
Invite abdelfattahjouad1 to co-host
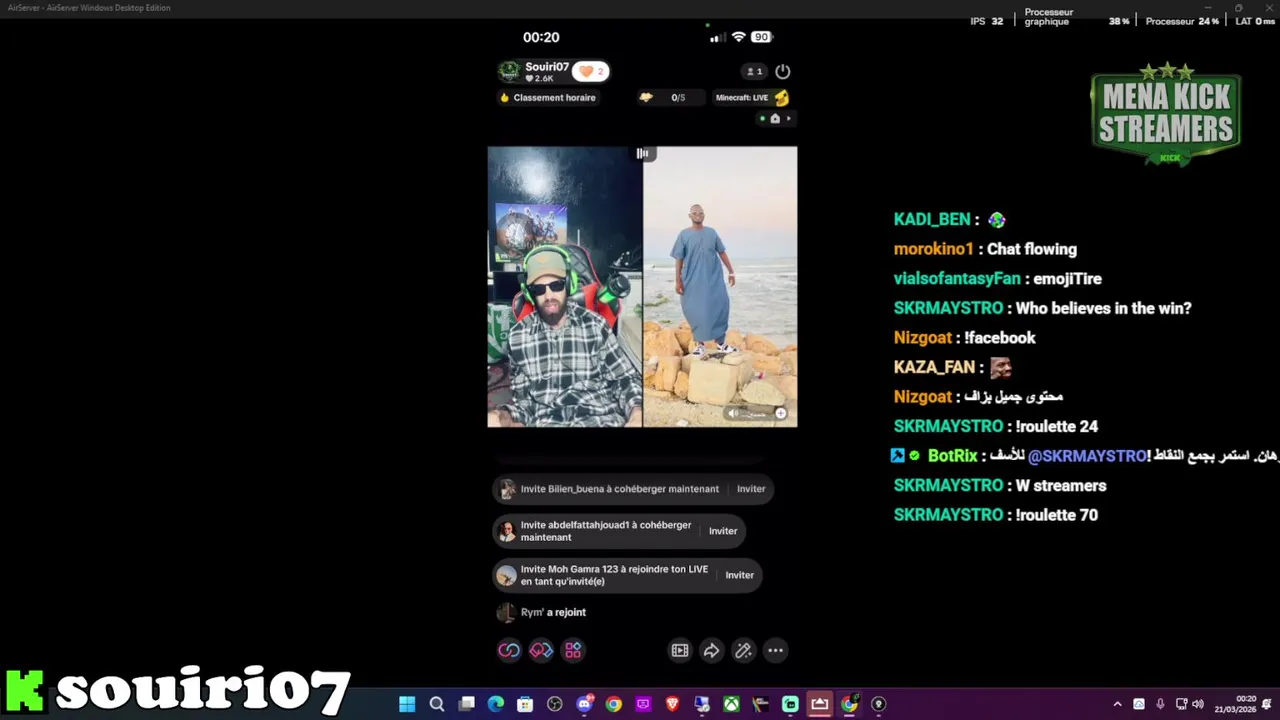point(723,531)
